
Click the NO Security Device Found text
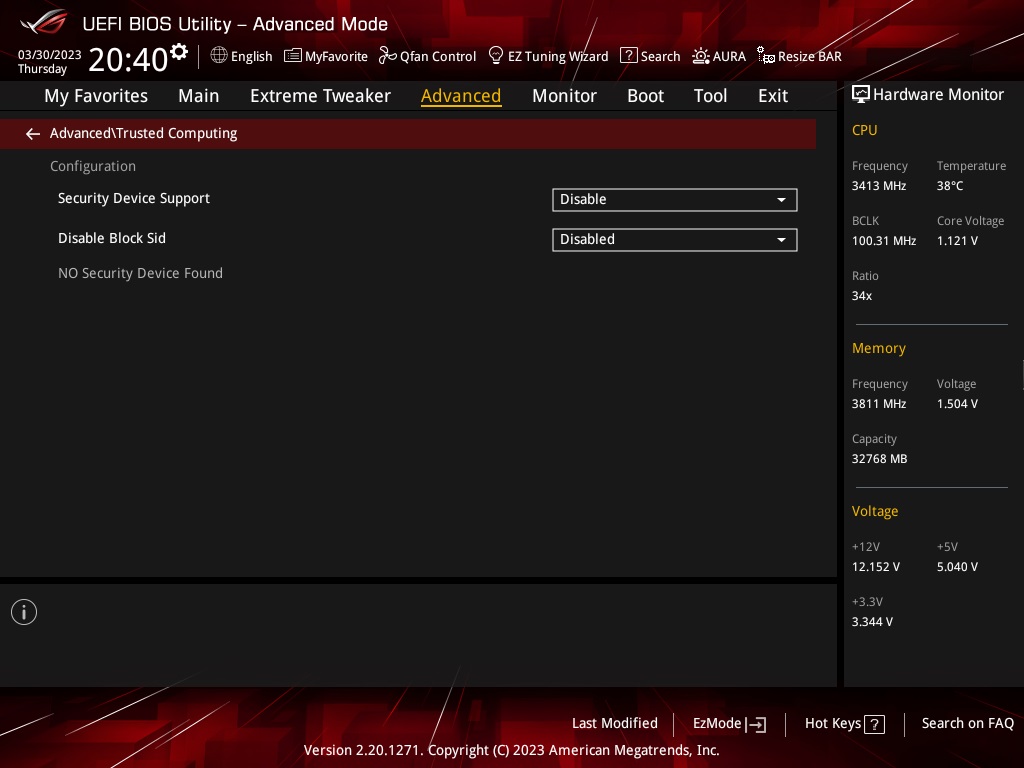click(140, 274)
